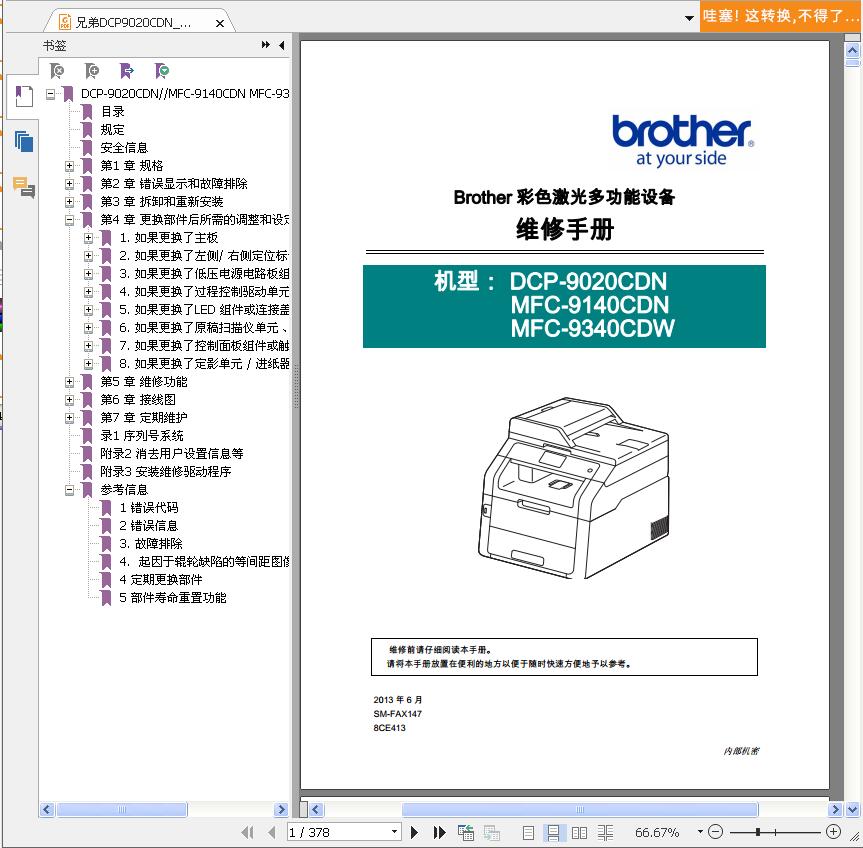The image size is (863, 848).
Task: Open 5. 如果更换了LED 组件 bookmark
Action: (x=204, y=310)
